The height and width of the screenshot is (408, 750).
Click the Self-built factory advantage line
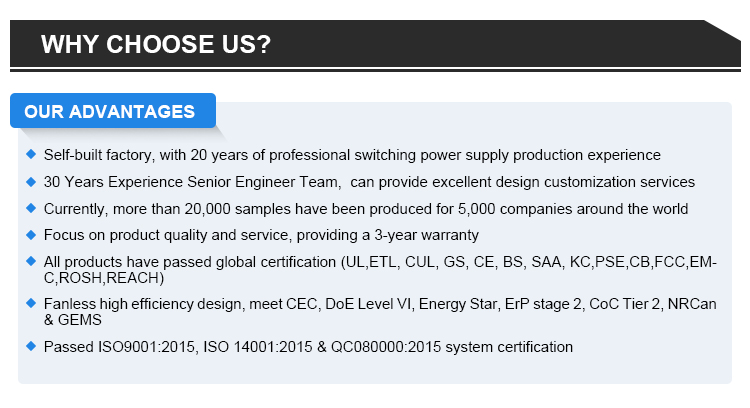coord(352,155)
